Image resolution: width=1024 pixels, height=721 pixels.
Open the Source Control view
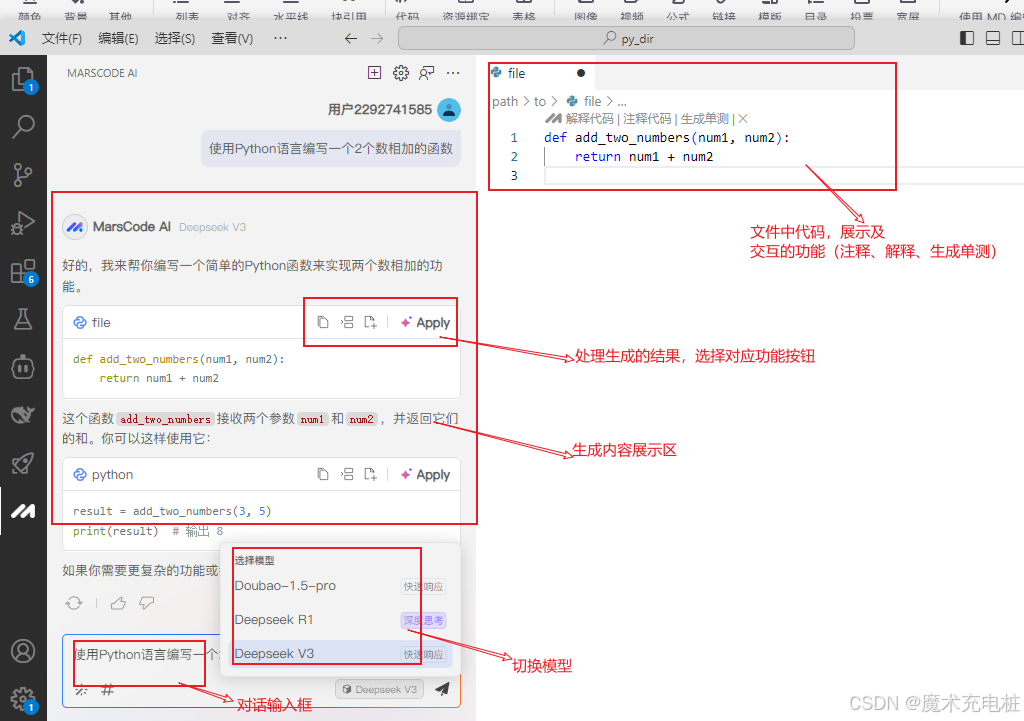23,175
